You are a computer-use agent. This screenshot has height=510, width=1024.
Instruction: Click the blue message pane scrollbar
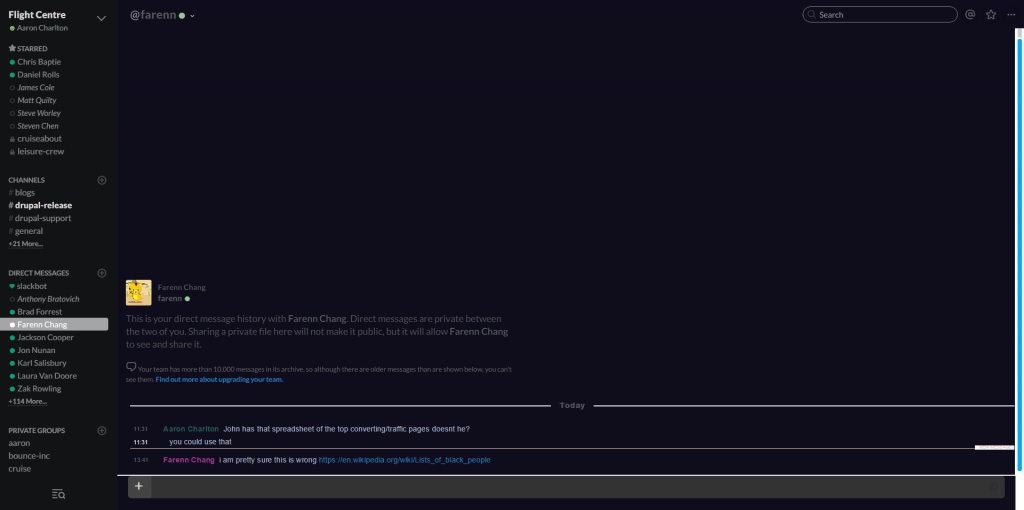[x=1019, y=253]
